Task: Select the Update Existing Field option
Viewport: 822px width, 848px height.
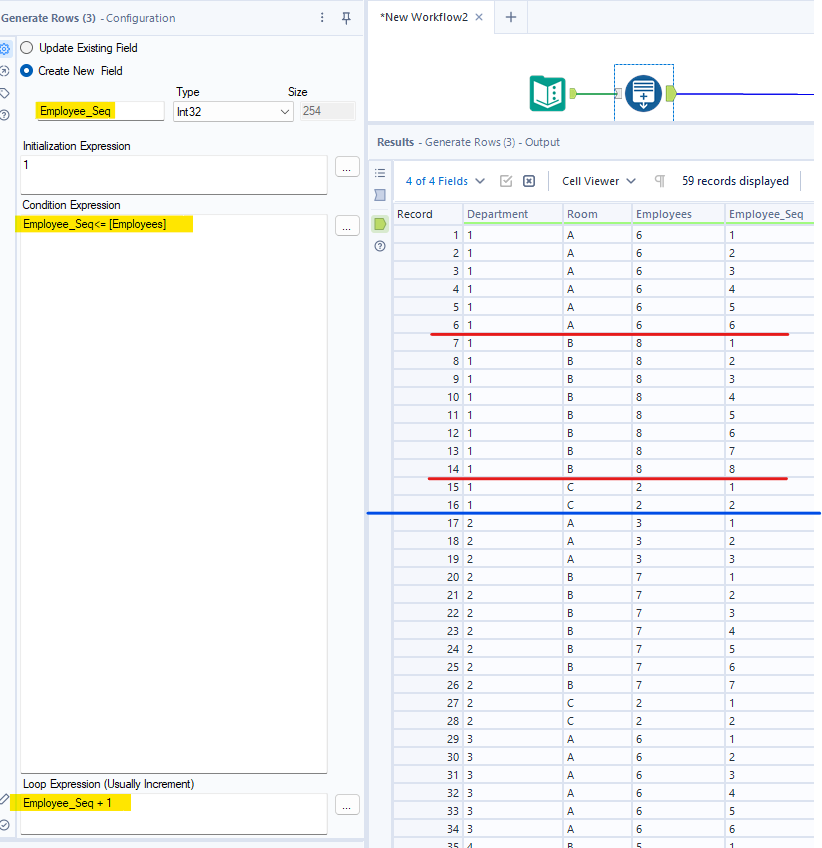Action: click(x=27, y=48)
